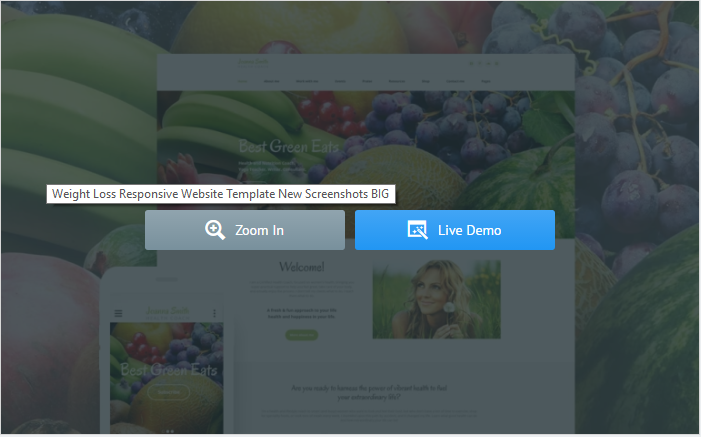Open the hamburger menu in mobile preview
The height and width of the screenshot is (437, 701).
[118, 313]
